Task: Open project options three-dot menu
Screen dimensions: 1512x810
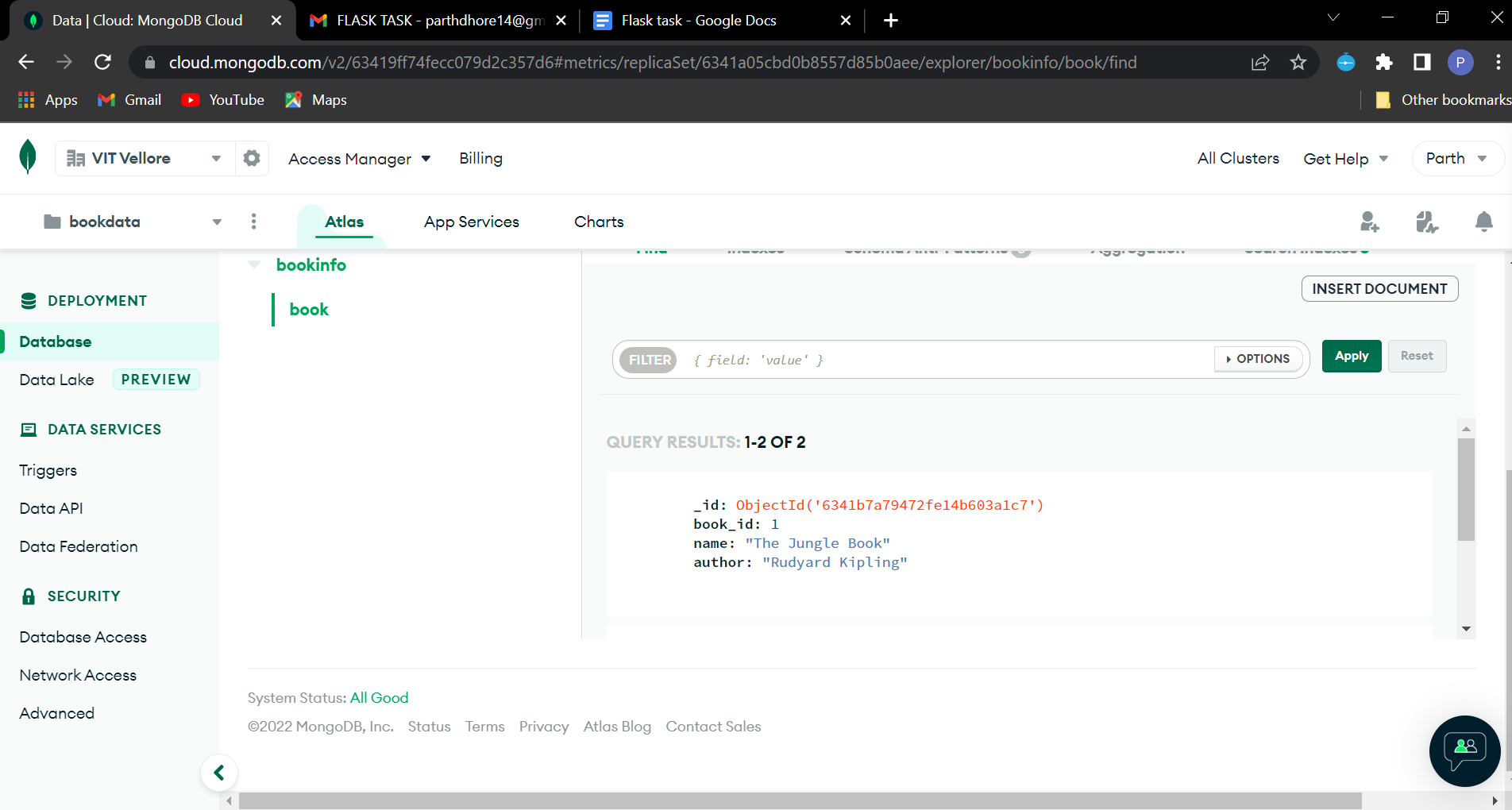Action: [x=254, y=222]
